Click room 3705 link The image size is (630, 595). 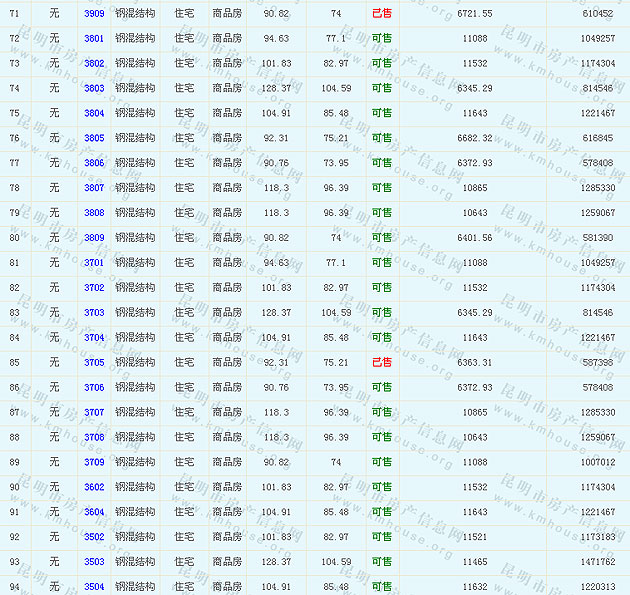click(94, 362)
